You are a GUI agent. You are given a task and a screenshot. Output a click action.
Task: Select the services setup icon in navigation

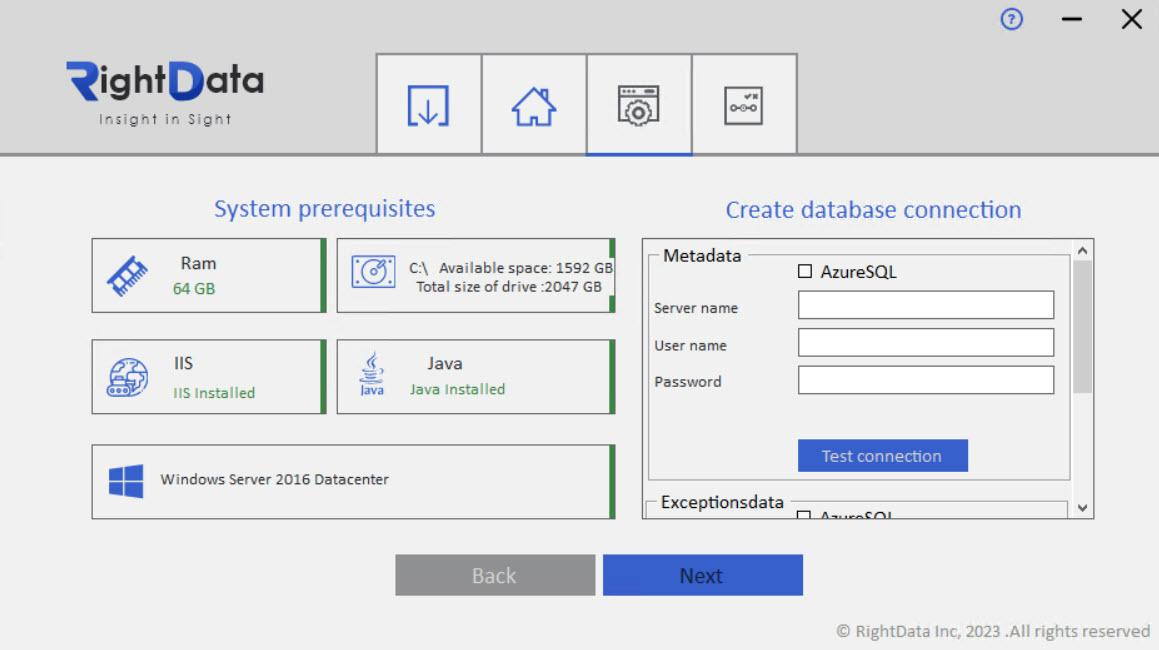click(745, 103)
